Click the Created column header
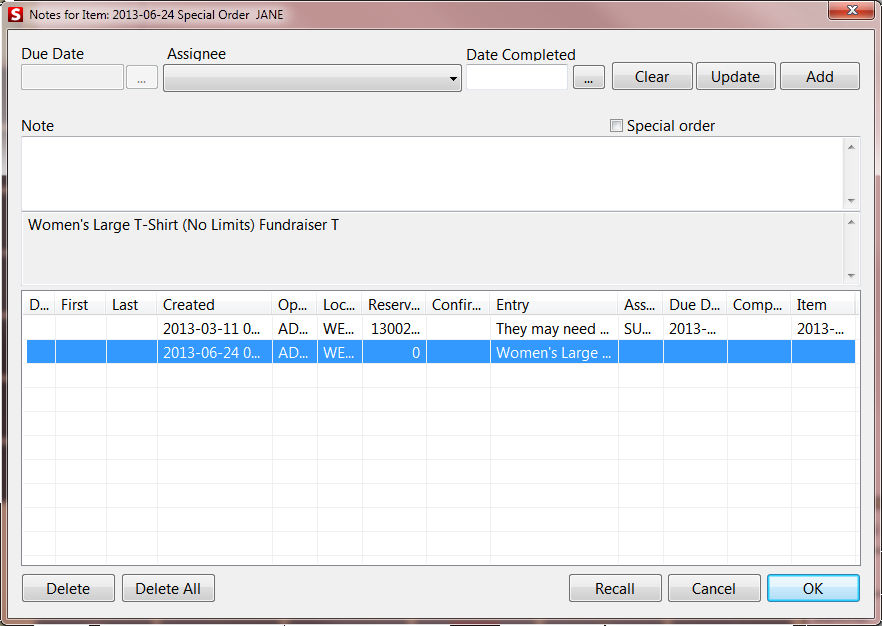 213,305
